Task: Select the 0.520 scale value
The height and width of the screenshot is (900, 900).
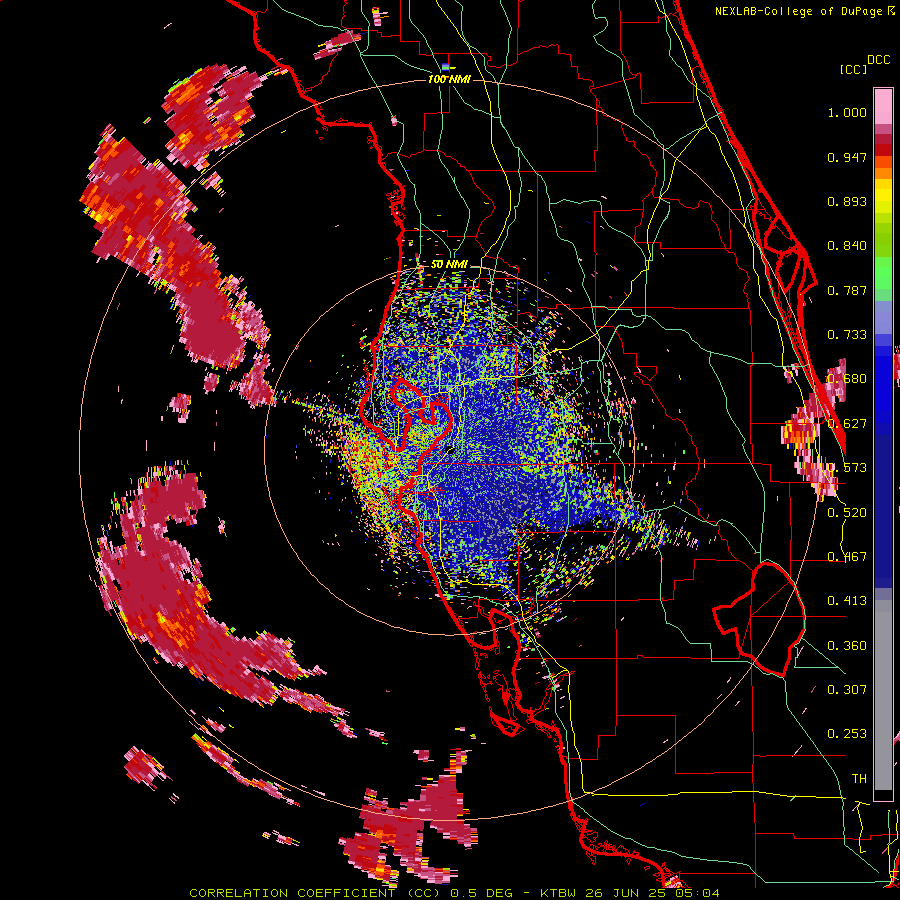Action: (847, 513)
